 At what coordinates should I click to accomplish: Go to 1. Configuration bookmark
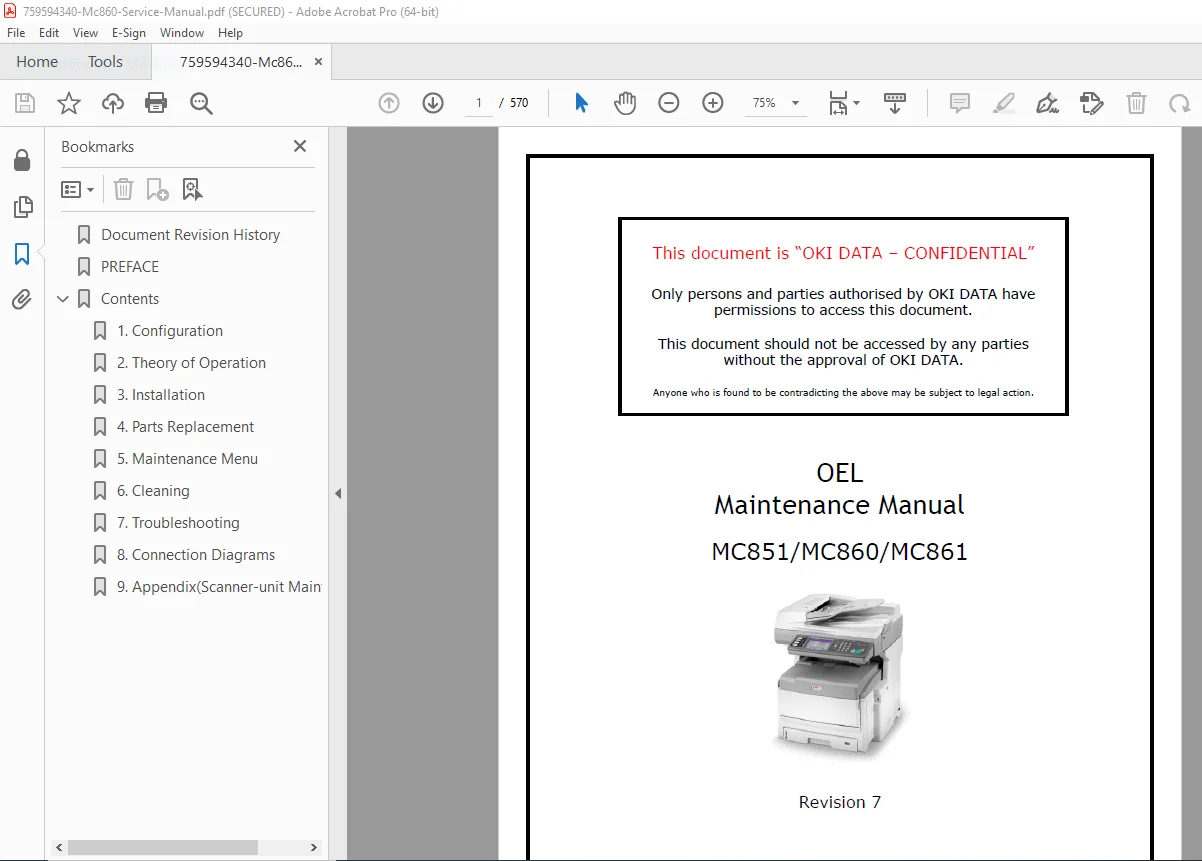(170, 331)
